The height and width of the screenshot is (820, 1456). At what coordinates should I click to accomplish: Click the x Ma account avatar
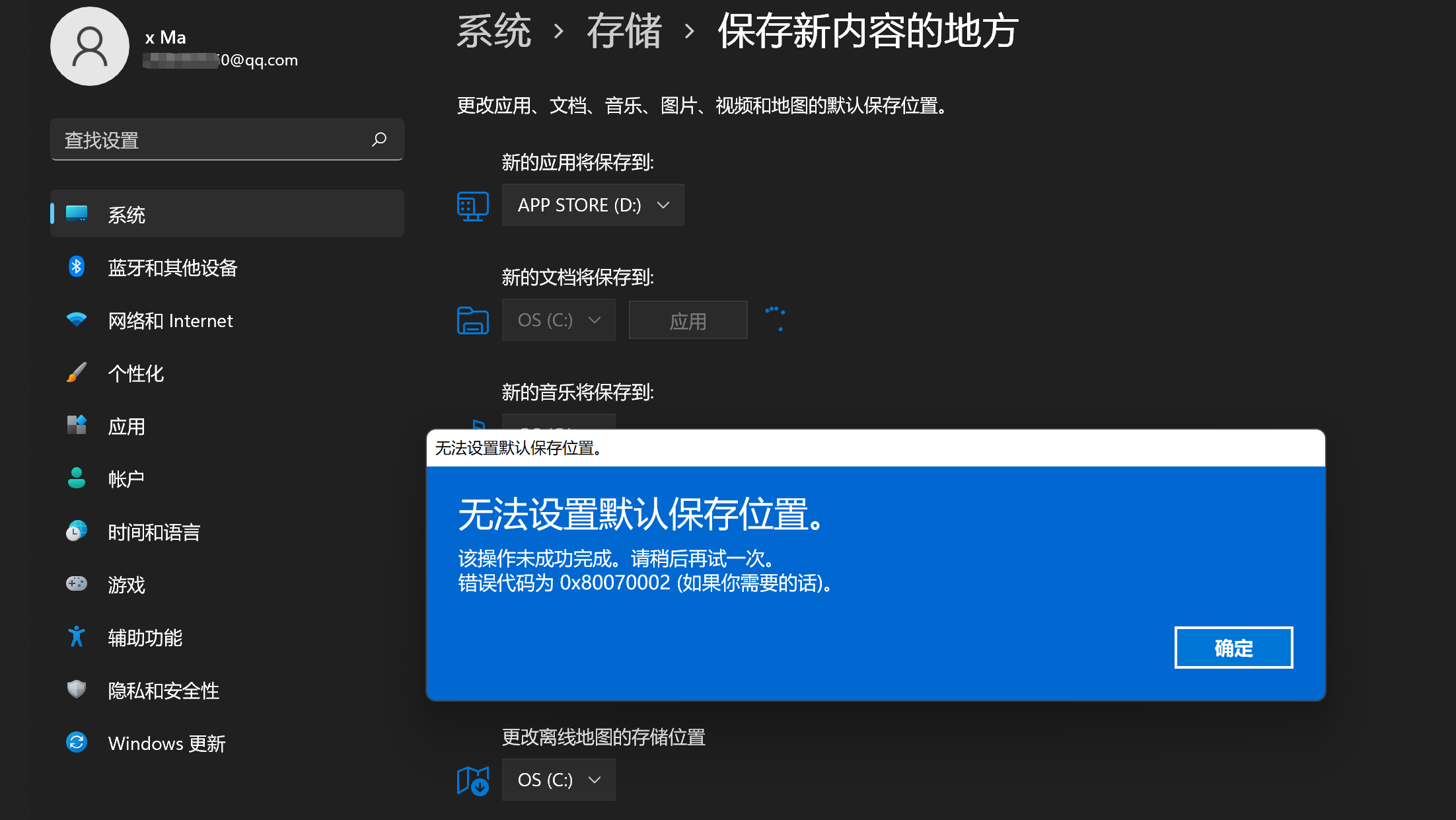tap(89, 46)
